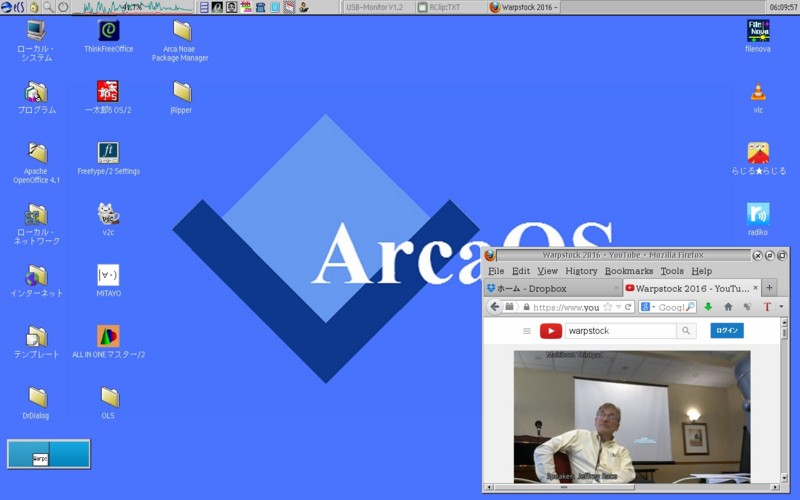
Task: Open Firefox downloads green arrow
Action: (x=708, y=307)
